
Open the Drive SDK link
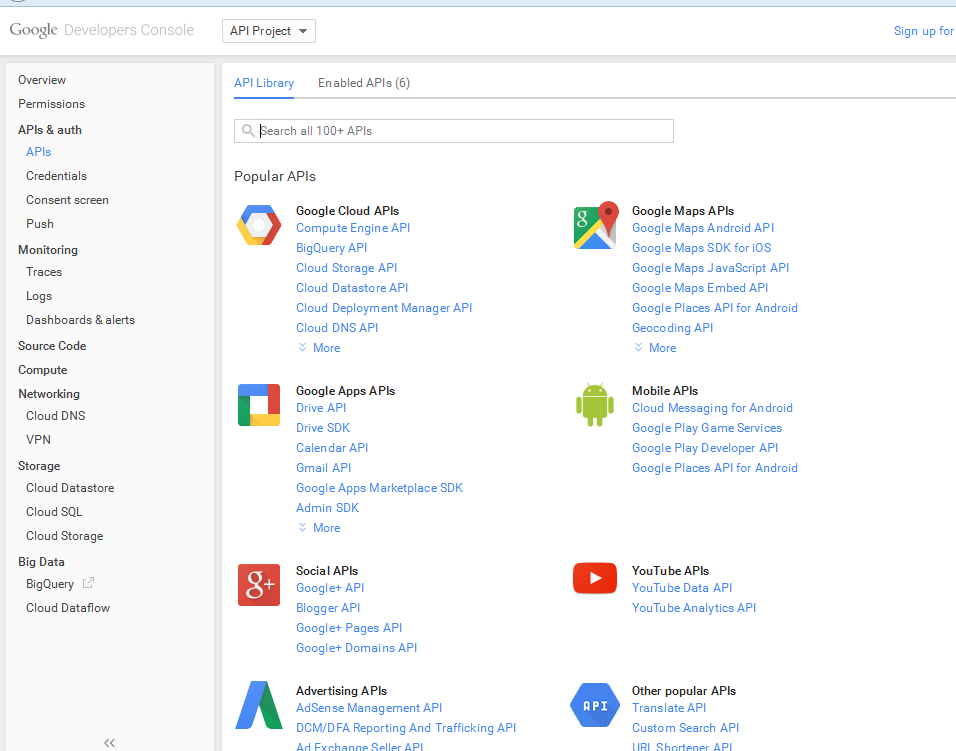pos(323,428)
